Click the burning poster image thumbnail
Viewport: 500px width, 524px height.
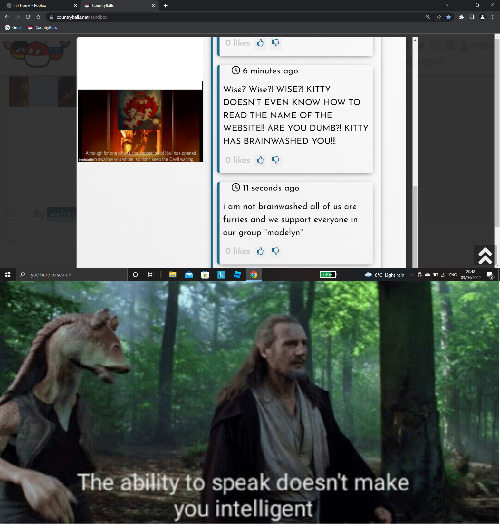click(x=140, y=126)
